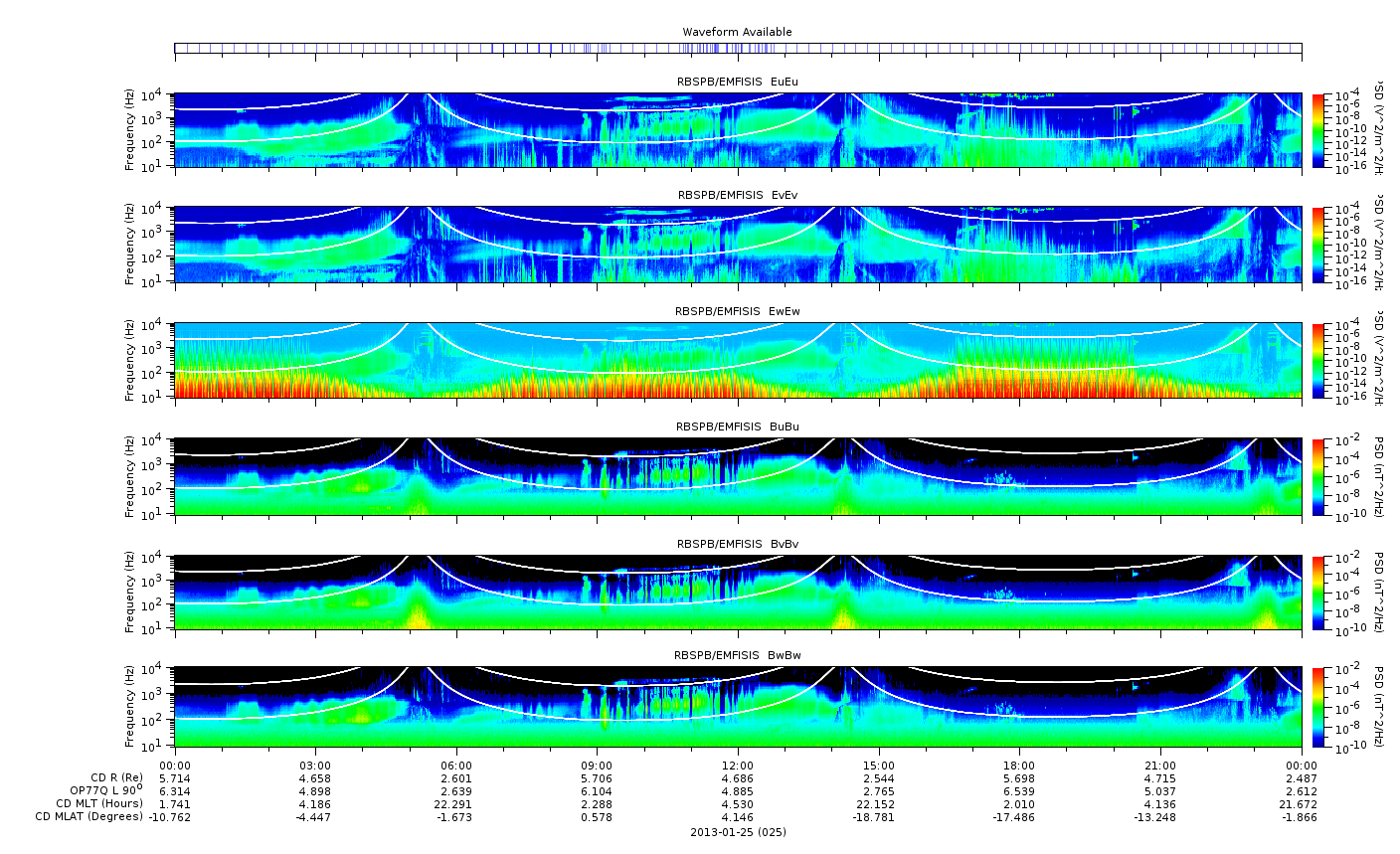1400x854 pixels.
Task: Click the "CD MLAT (Degrees)" row label
Action: coord(89,816)
